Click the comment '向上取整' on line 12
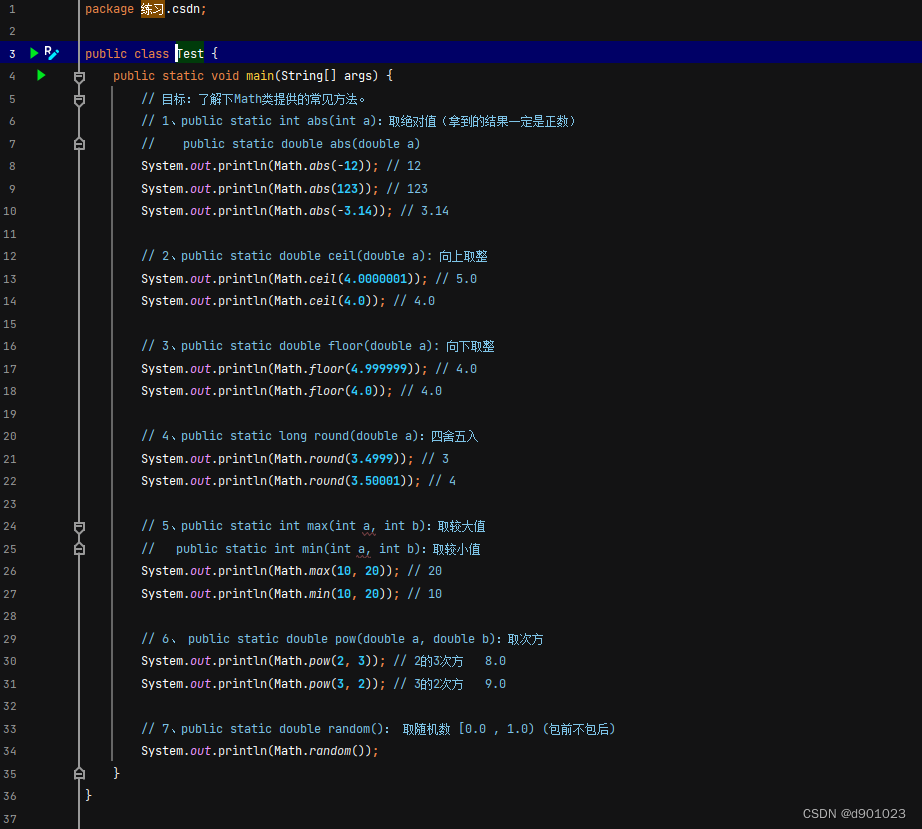 pos(463,256)
